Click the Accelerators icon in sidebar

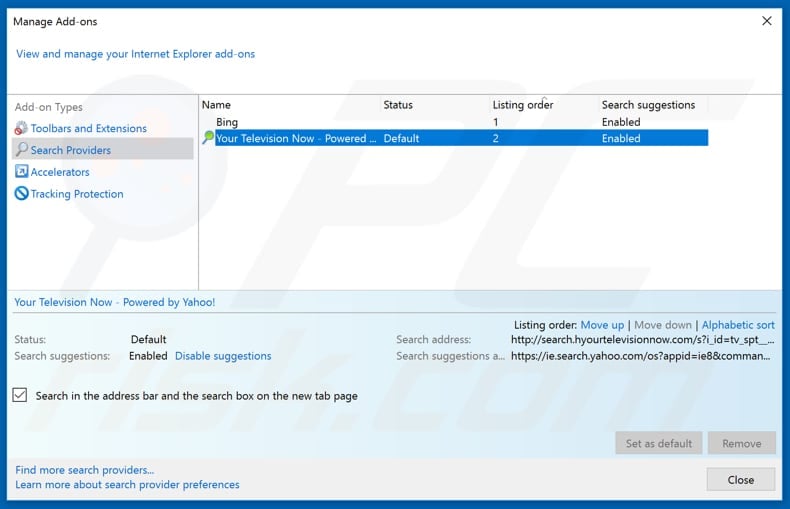click(21, 171)
